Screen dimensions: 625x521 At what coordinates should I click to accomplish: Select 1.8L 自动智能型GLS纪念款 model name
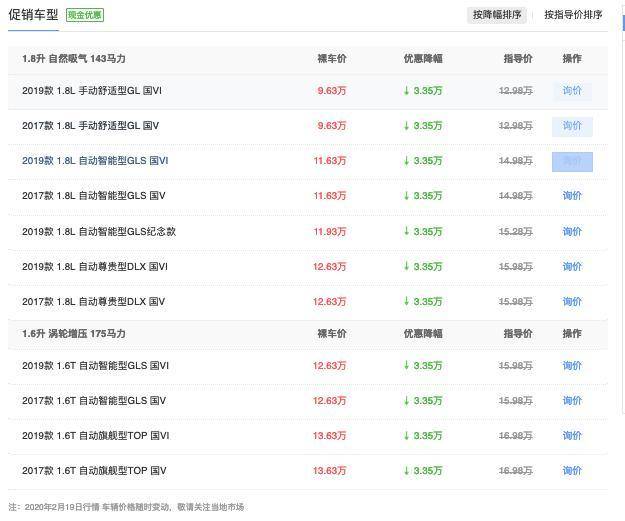[99, 232]
